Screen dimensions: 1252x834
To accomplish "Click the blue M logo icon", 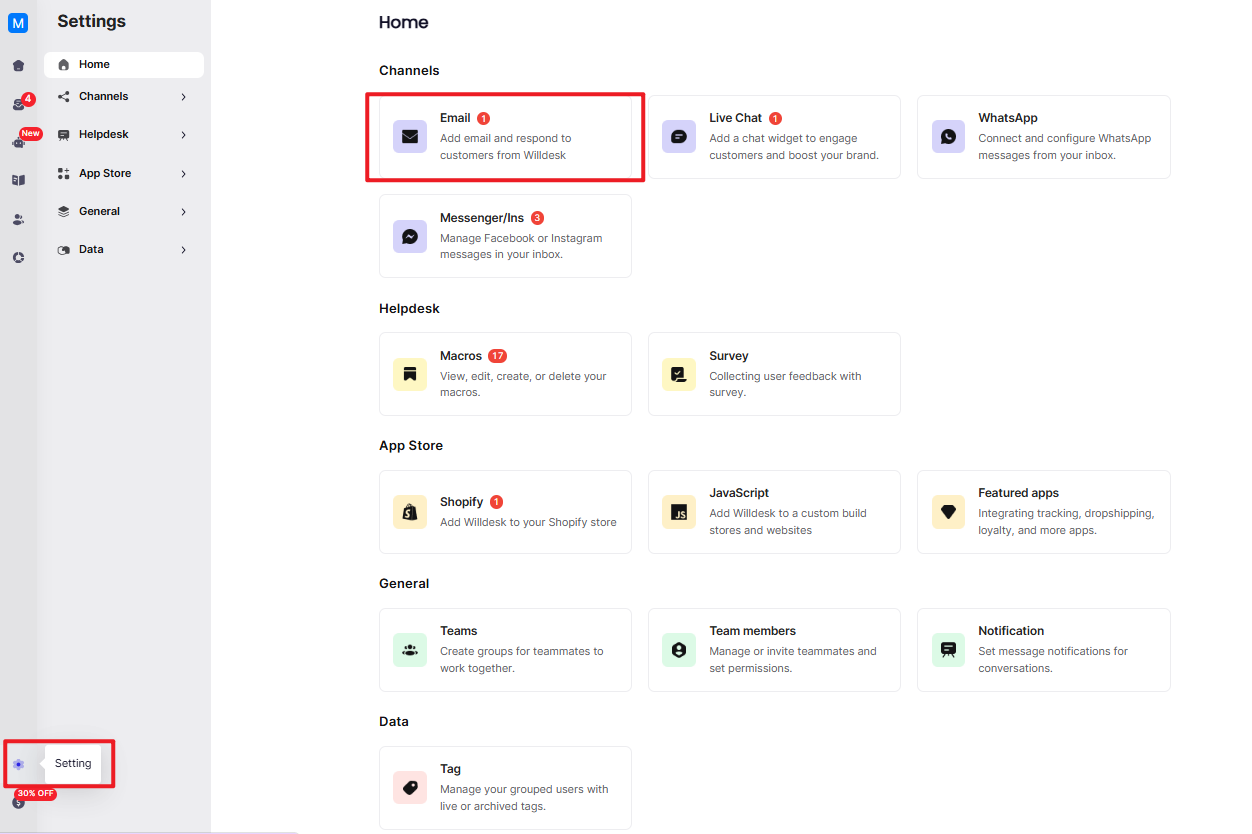I will (18, 23).
